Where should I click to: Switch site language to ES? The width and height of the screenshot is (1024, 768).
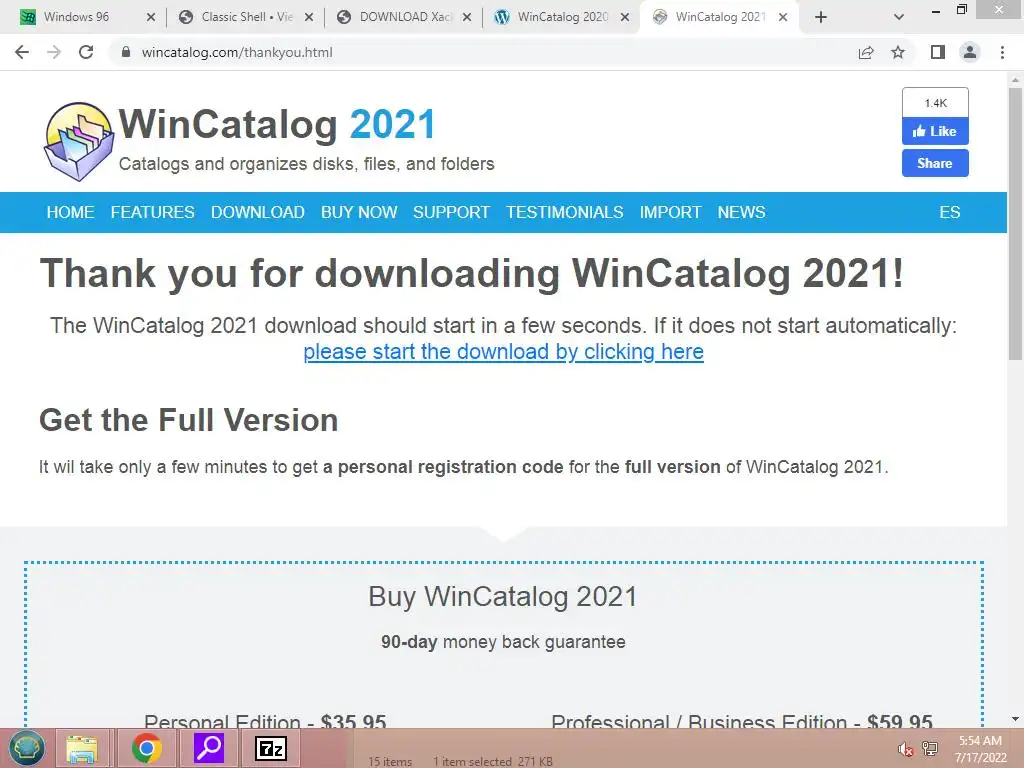pos(950,212)
